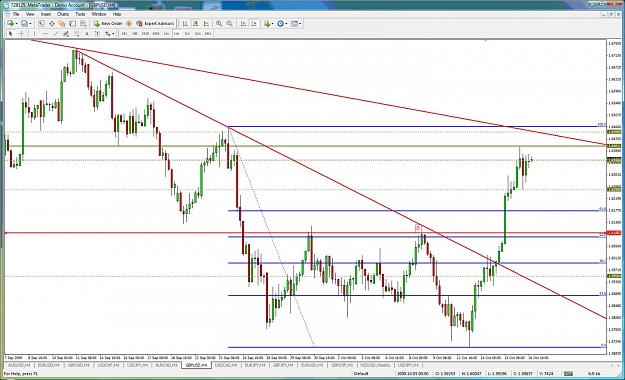625x380 pixels.
Task: Switch timeframe to M15
Action: (x=145, y=34)
